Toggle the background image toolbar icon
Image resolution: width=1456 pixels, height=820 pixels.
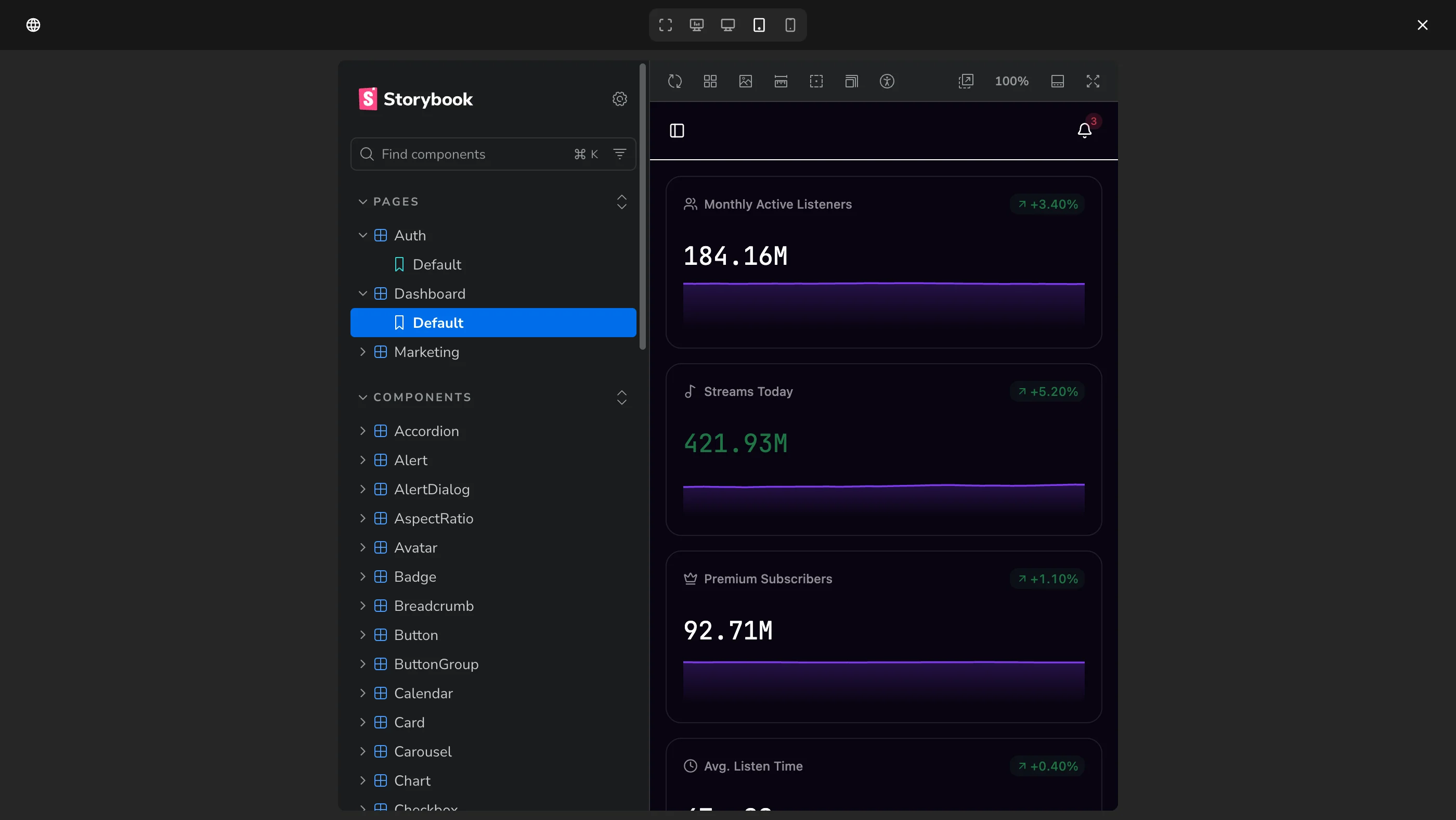click(746, 82)
